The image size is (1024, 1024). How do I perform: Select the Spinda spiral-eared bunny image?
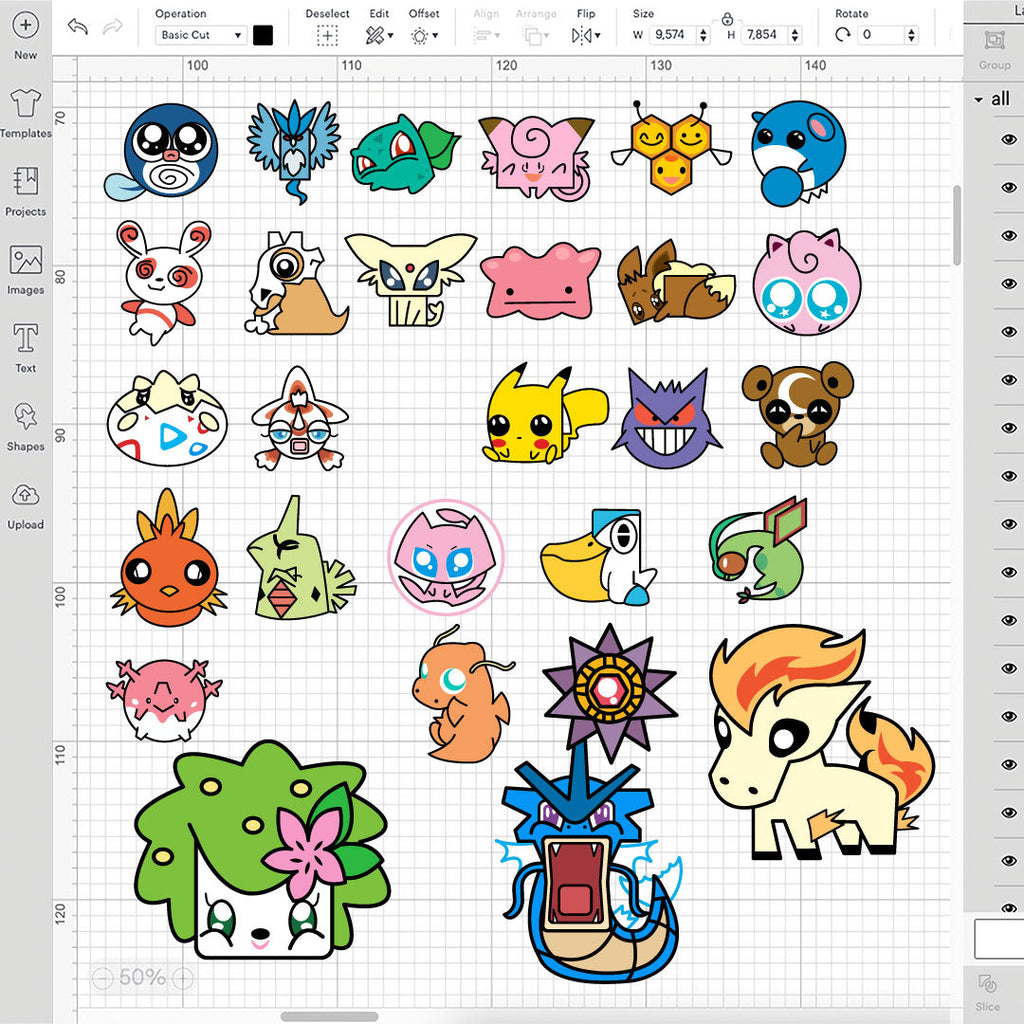(x=163, y=283)
